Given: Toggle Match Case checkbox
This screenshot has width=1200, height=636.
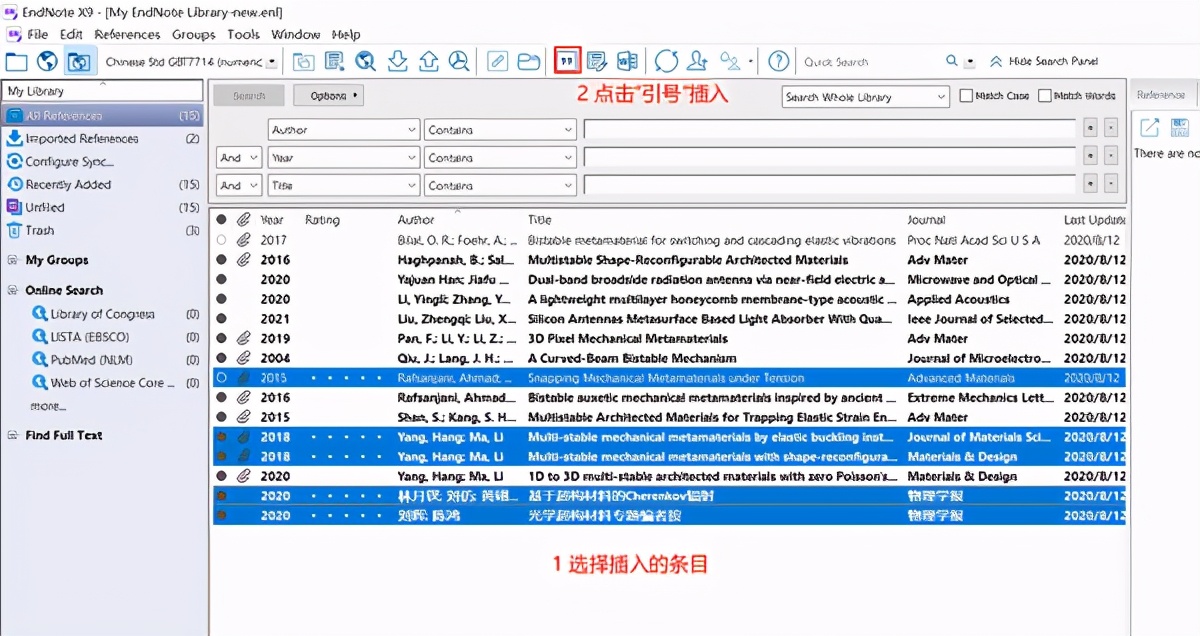Looking at the screenshot, I should click(966, 96).
